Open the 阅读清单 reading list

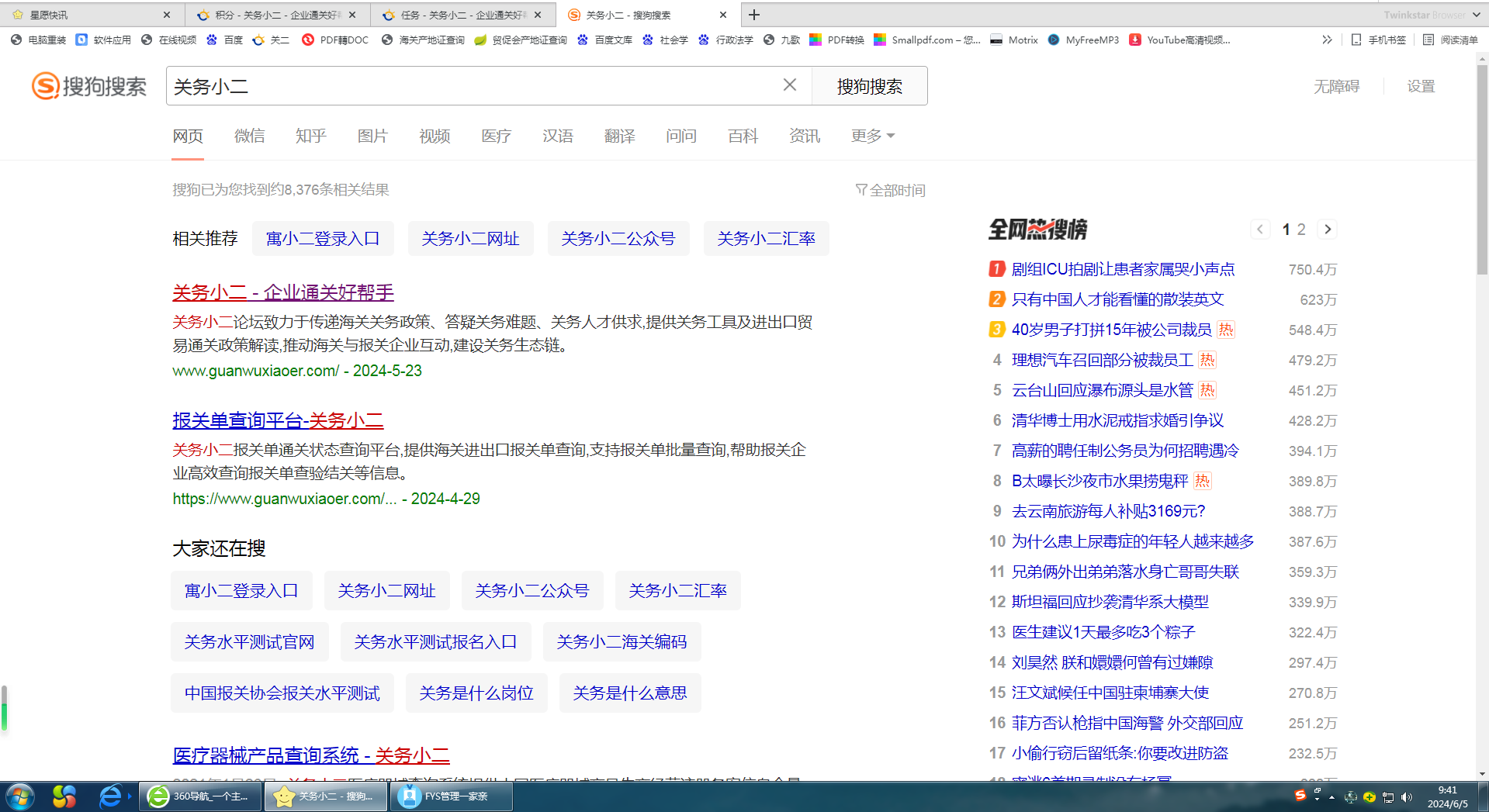click(1450, 40)
